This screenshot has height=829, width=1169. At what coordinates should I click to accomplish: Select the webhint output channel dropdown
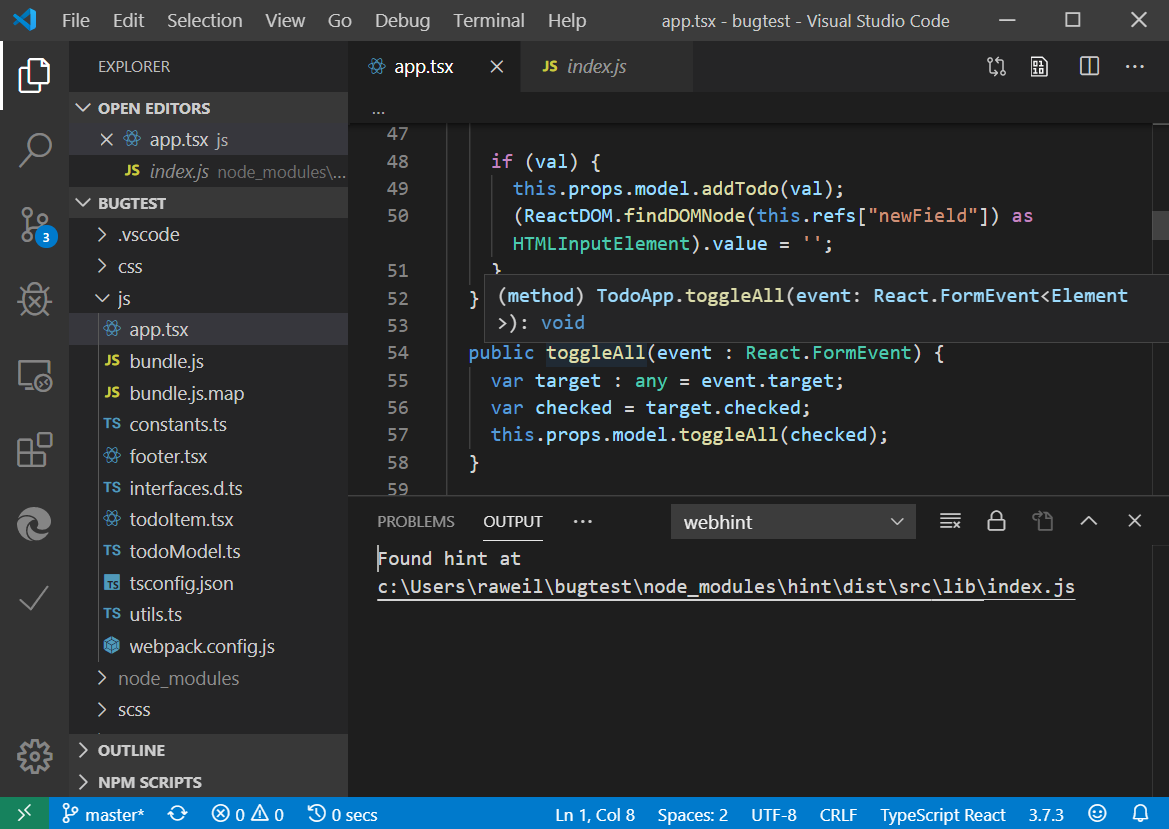click(793, 522)
